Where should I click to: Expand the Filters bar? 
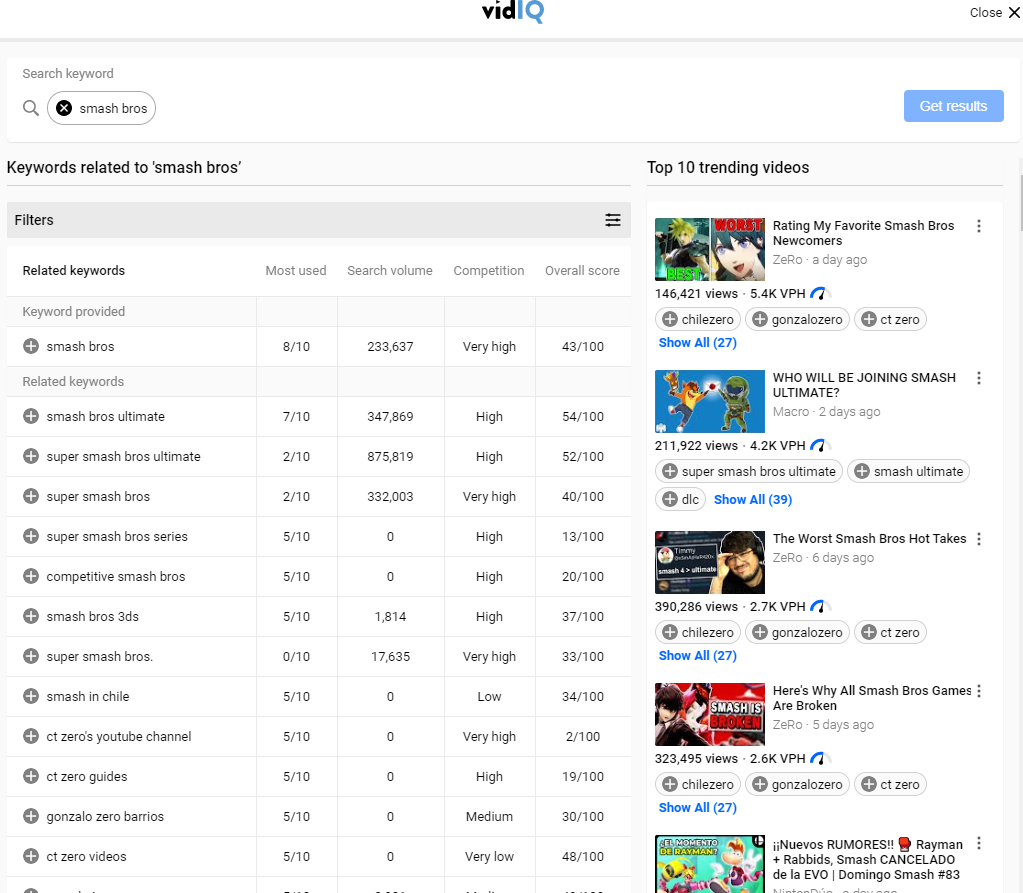tap(318, 220)
